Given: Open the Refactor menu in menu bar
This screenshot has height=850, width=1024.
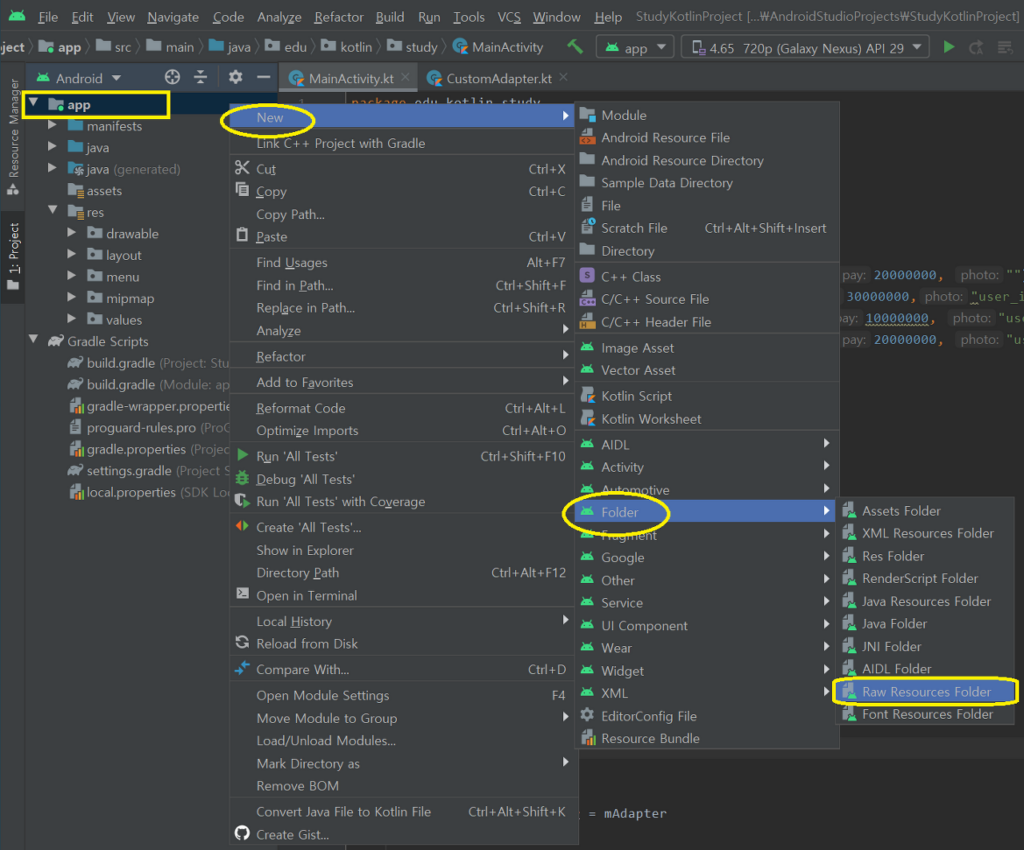Looking at the screenshot, I should click(x=338, y=17).
